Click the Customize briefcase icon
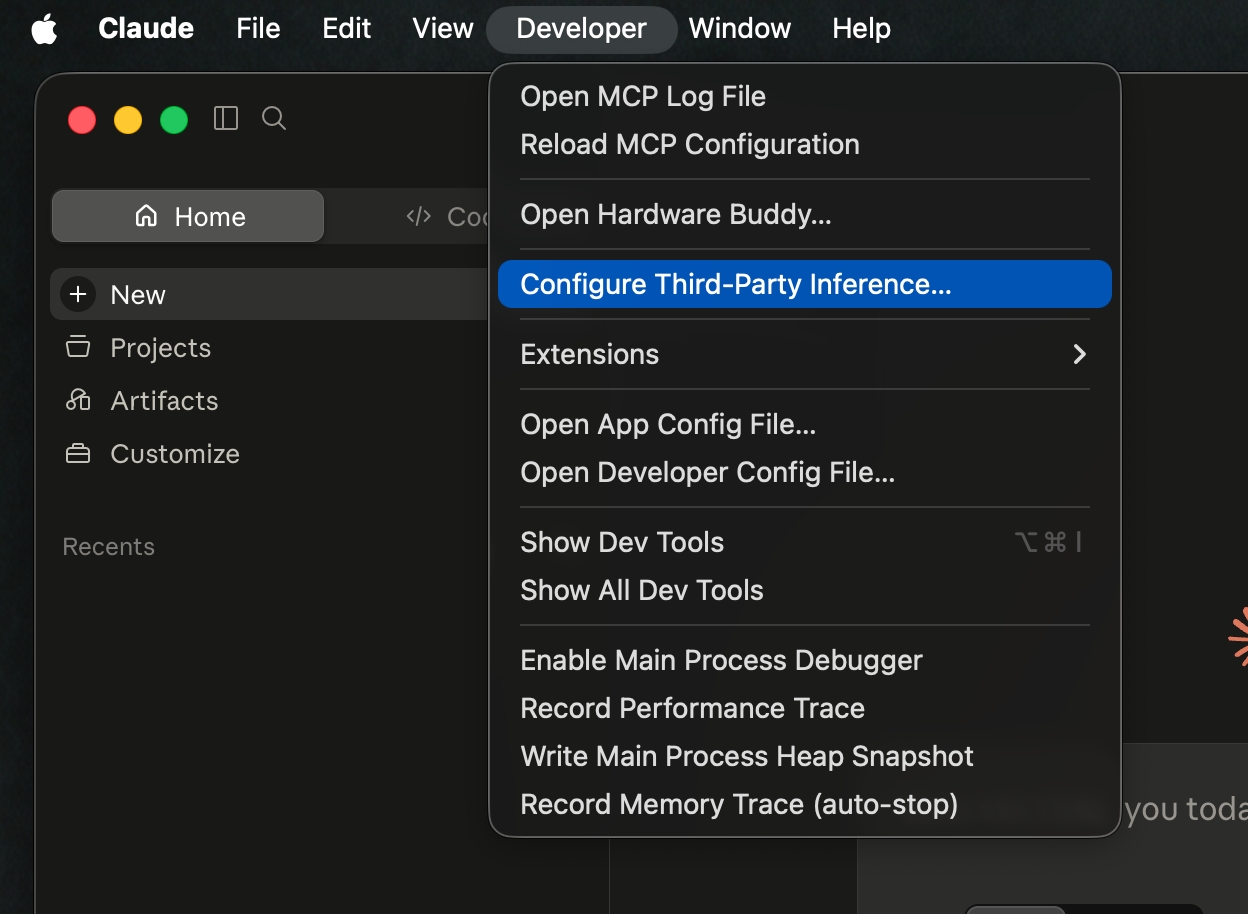Viewport: 1248px width, 914px height. [77, 454]
